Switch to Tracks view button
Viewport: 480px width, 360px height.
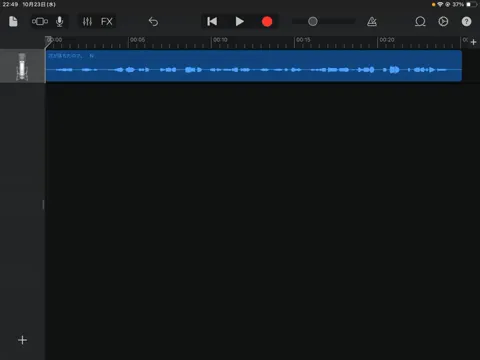pos(40,22)
